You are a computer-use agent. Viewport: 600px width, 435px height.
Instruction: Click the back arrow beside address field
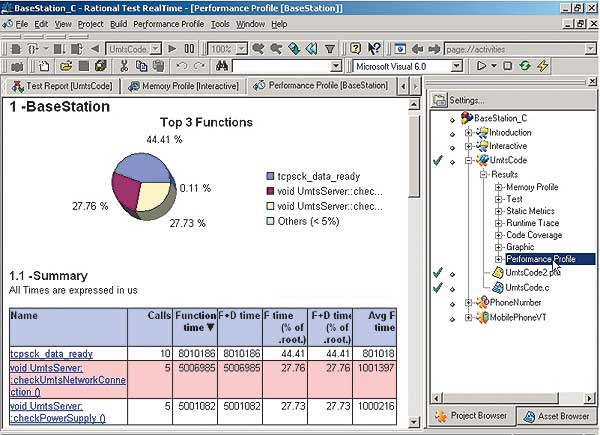pyautogui.click(x=417, y=49)
